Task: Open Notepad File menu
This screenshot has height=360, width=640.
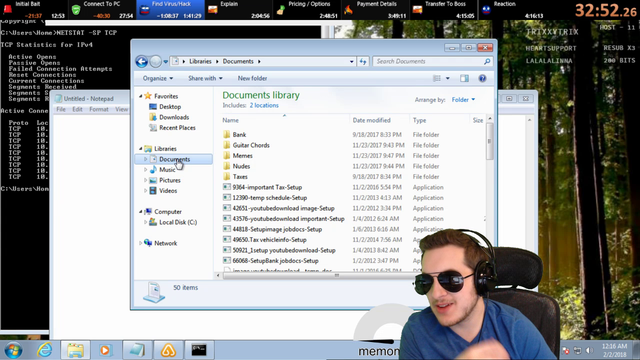Action: (61, 109)
